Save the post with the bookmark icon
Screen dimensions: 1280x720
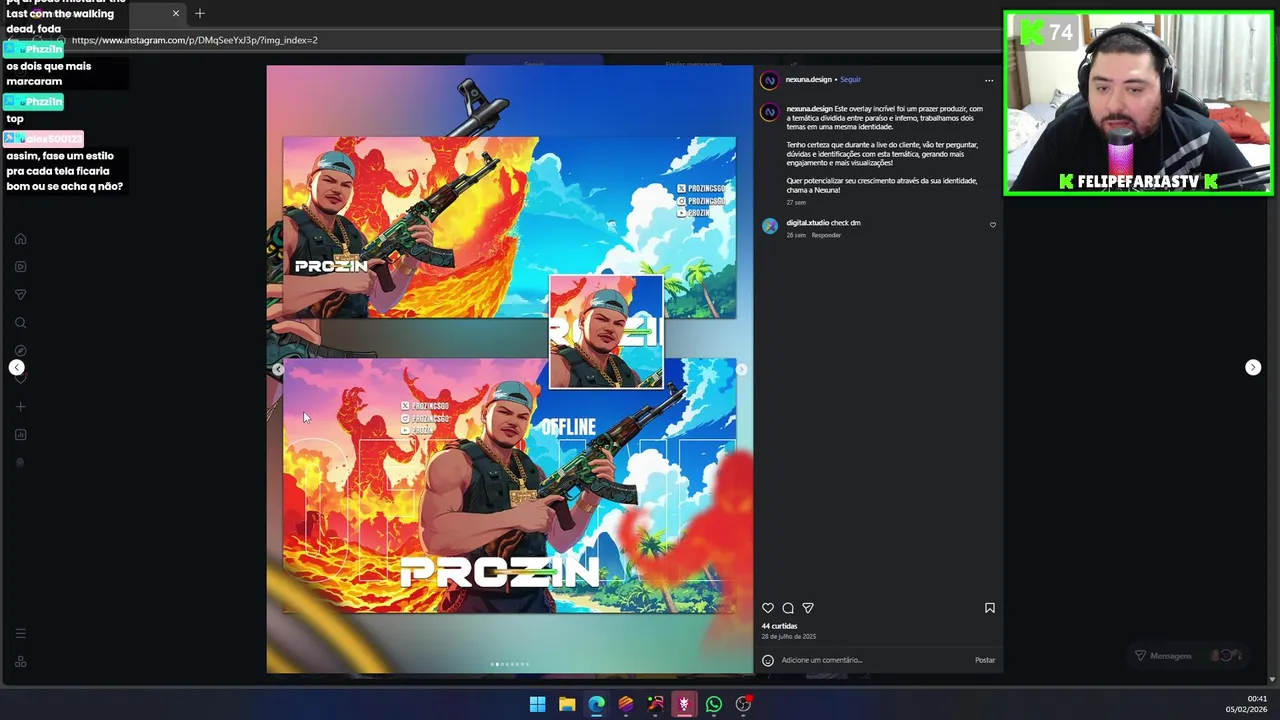[990, 608]
